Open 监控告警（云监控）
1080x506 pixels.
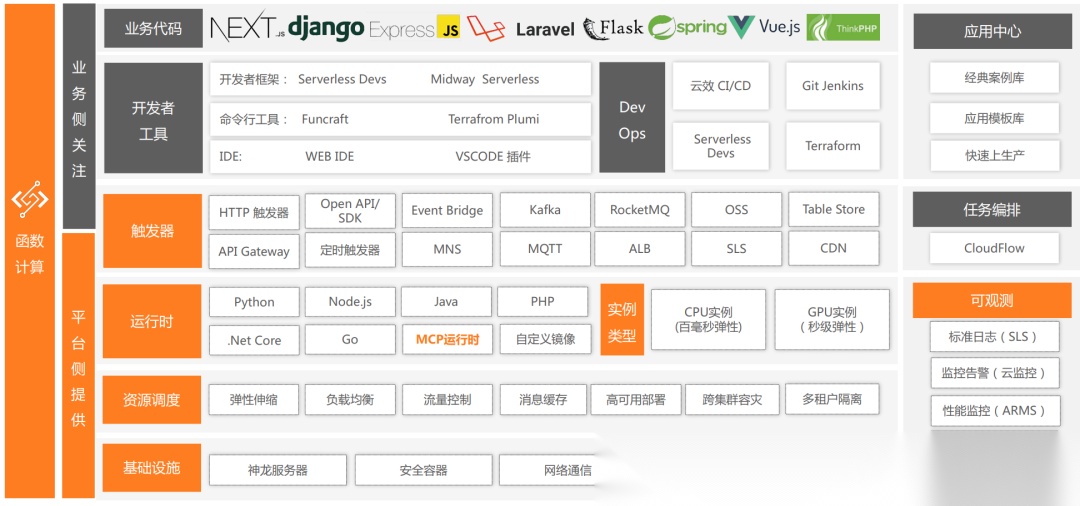pos(994,373)
